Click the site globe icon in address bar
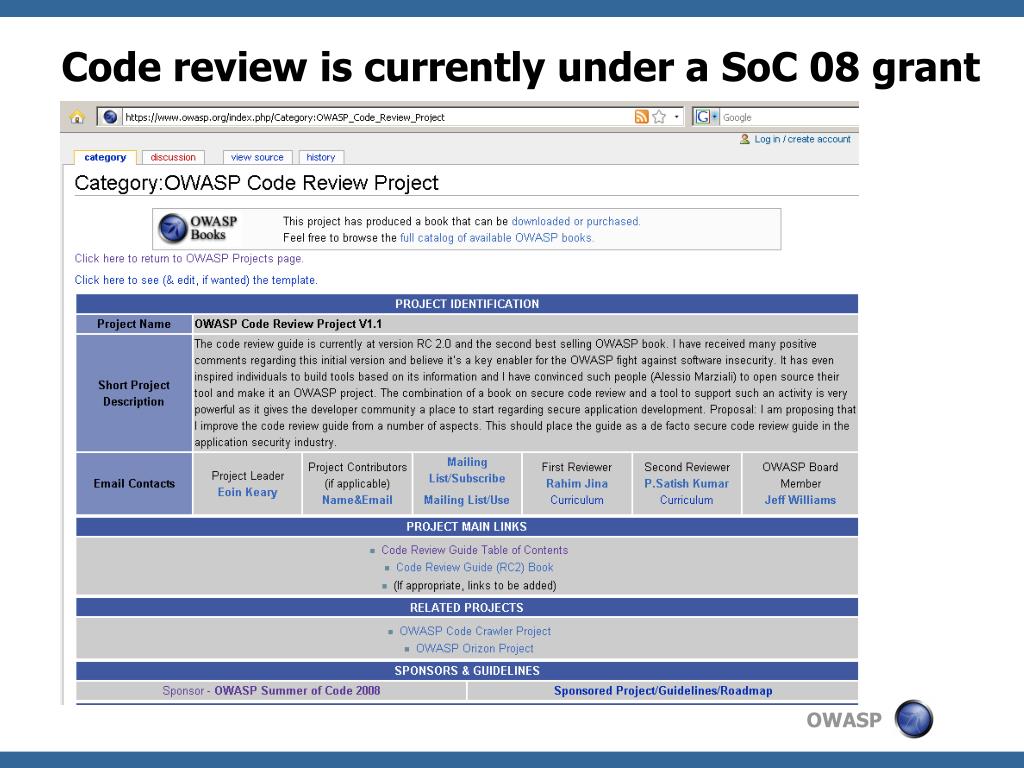 (x=110, y=117)
